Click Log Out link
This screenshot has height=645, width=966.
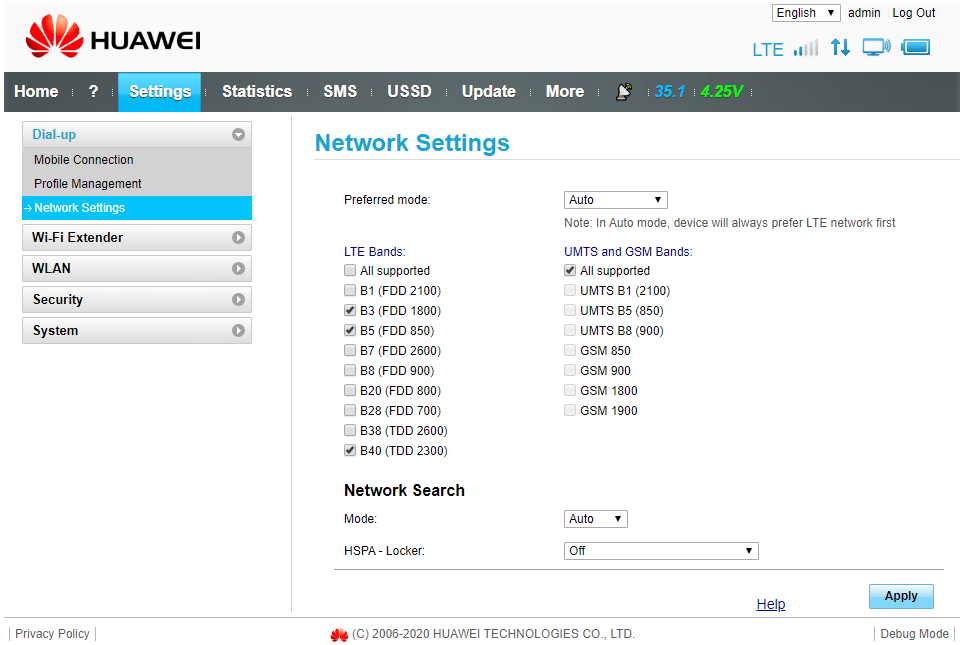click(x=914, y=13)
